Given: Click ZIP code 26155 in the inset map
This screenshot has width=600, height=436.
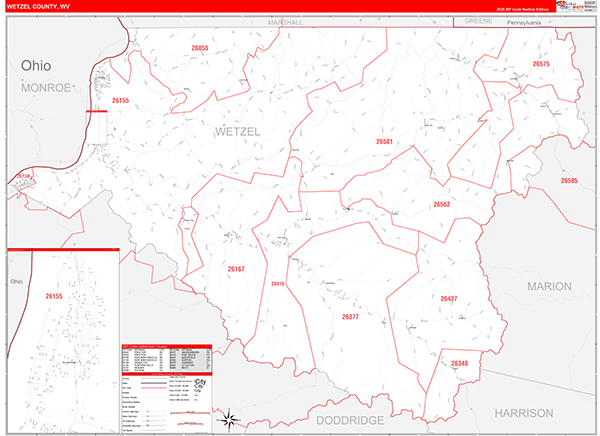Looking at the screenshot, I should [54, 296].
